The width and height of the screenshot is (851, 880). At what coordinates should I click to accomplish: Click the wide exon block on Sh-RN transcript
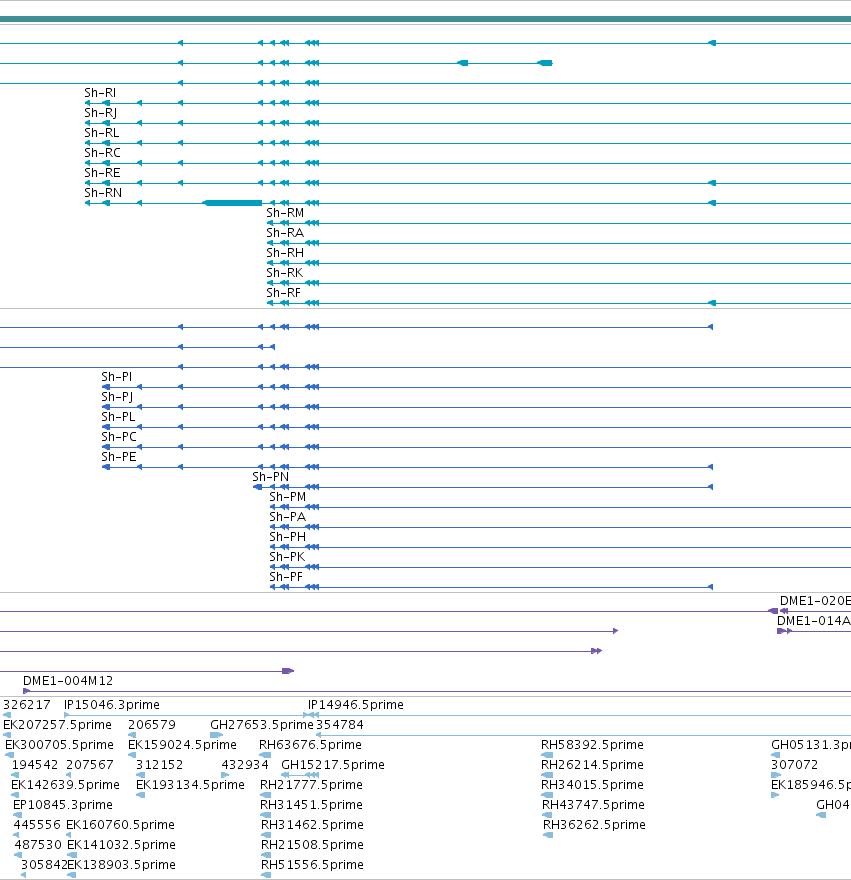(x=232, y=203)
